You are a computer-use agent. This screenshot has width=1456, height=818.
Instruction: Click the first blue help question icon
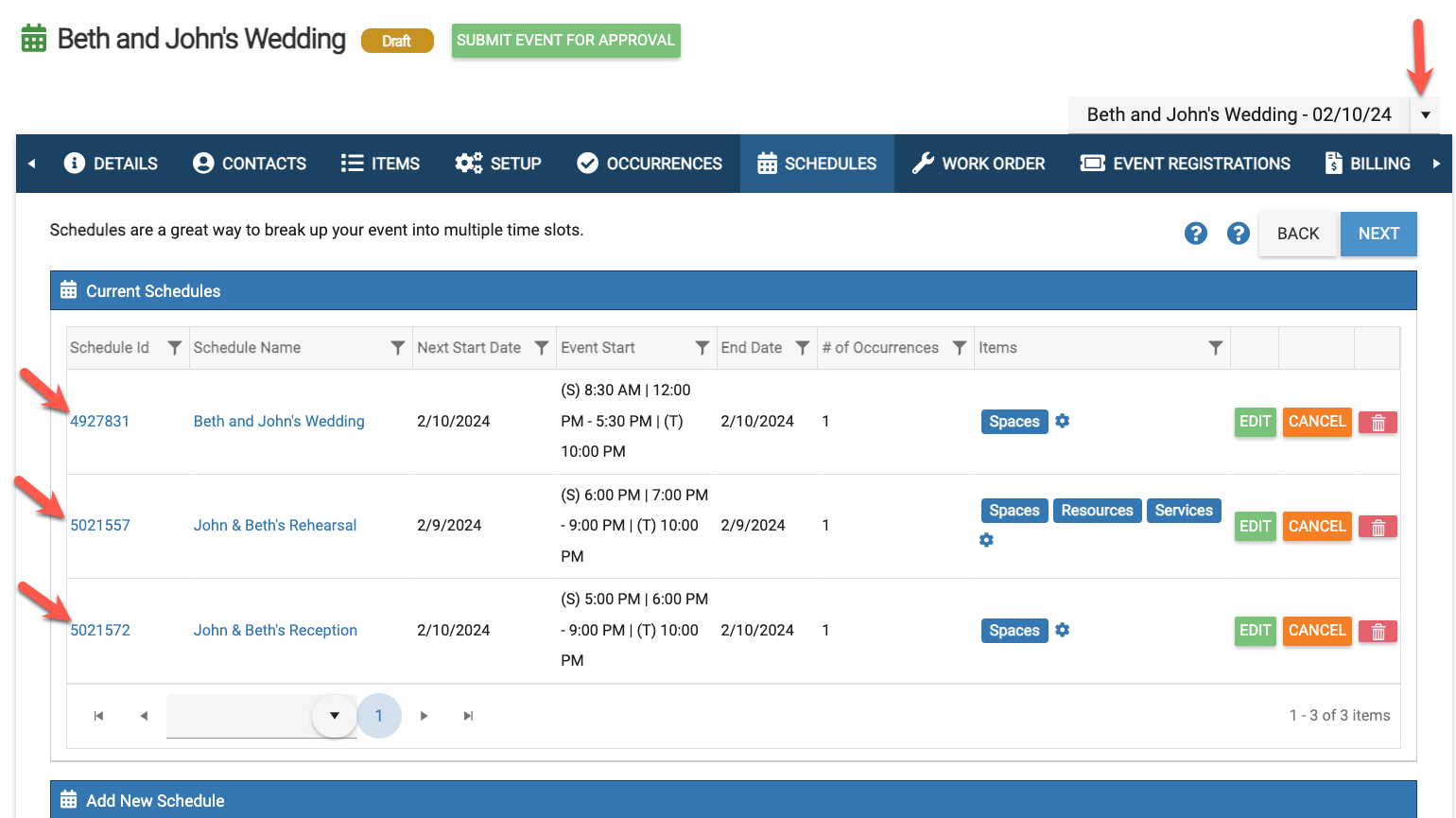tap(1195, 234)
